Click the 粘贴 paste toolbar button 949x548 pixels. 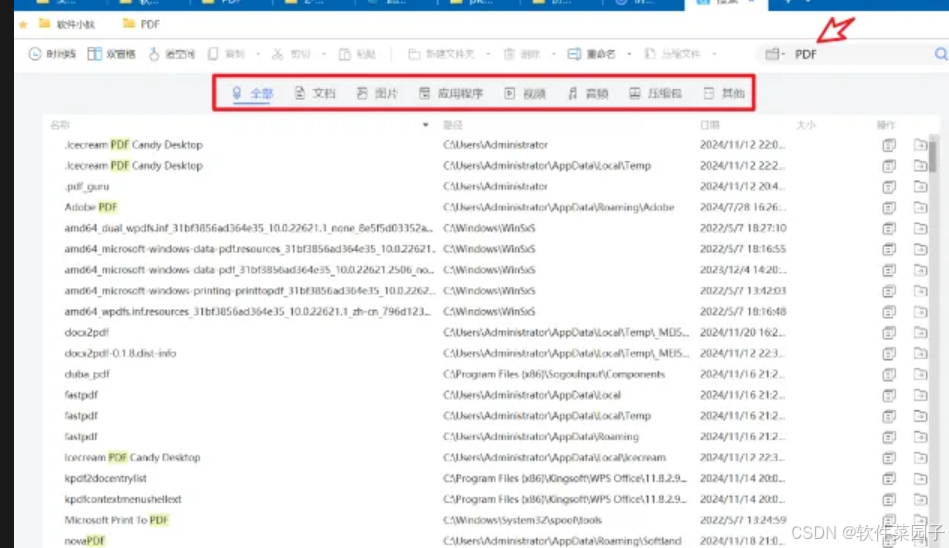tap(357, 54)
